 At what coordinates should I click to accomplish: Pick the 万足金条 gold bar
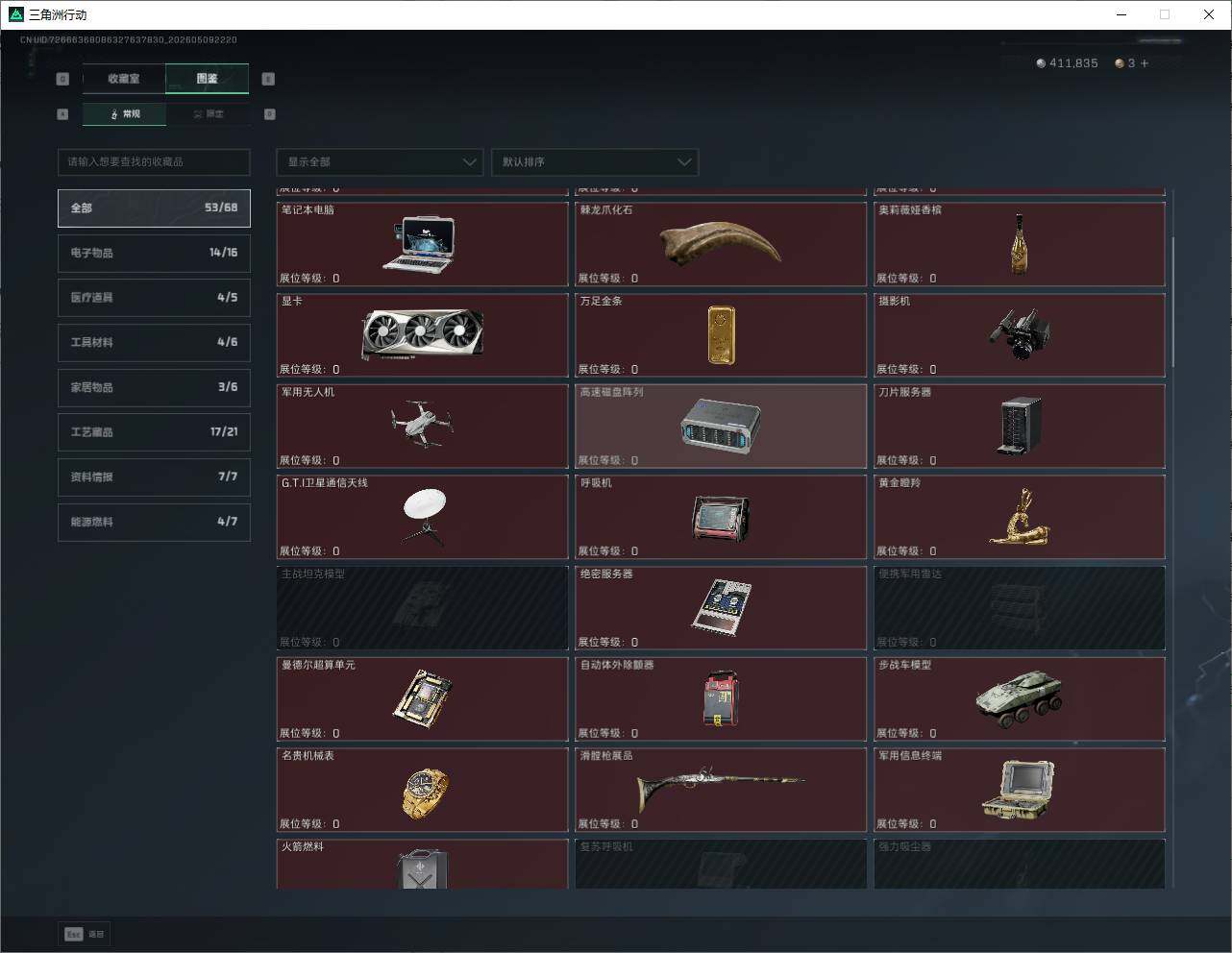tap(721, 335)
